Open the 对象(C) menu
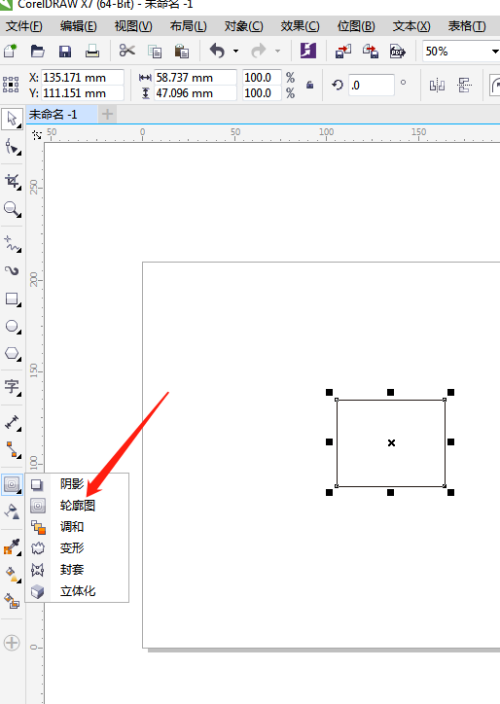Image resolution: width=500 pixels, height=704 pixels. [x=244, y=26]
